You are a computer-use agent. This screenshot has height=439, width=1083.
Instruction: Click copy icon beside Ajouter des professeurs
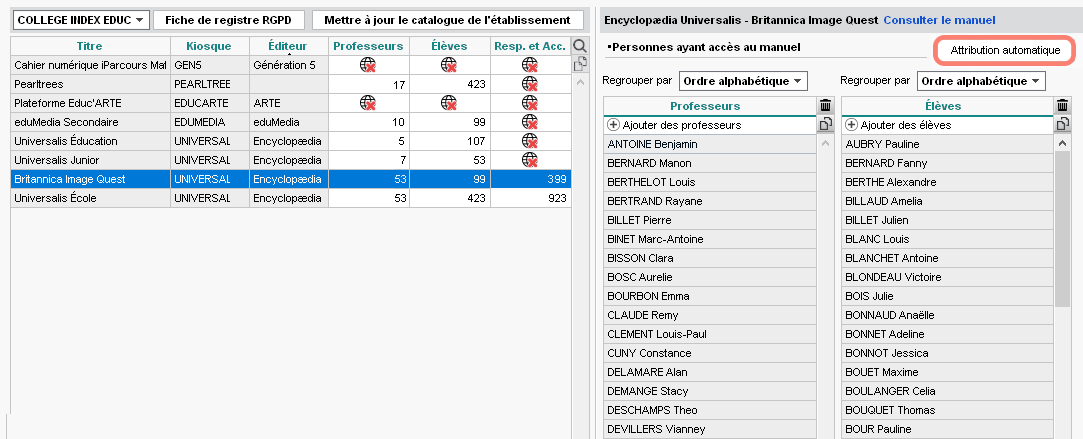pos(825,125)
